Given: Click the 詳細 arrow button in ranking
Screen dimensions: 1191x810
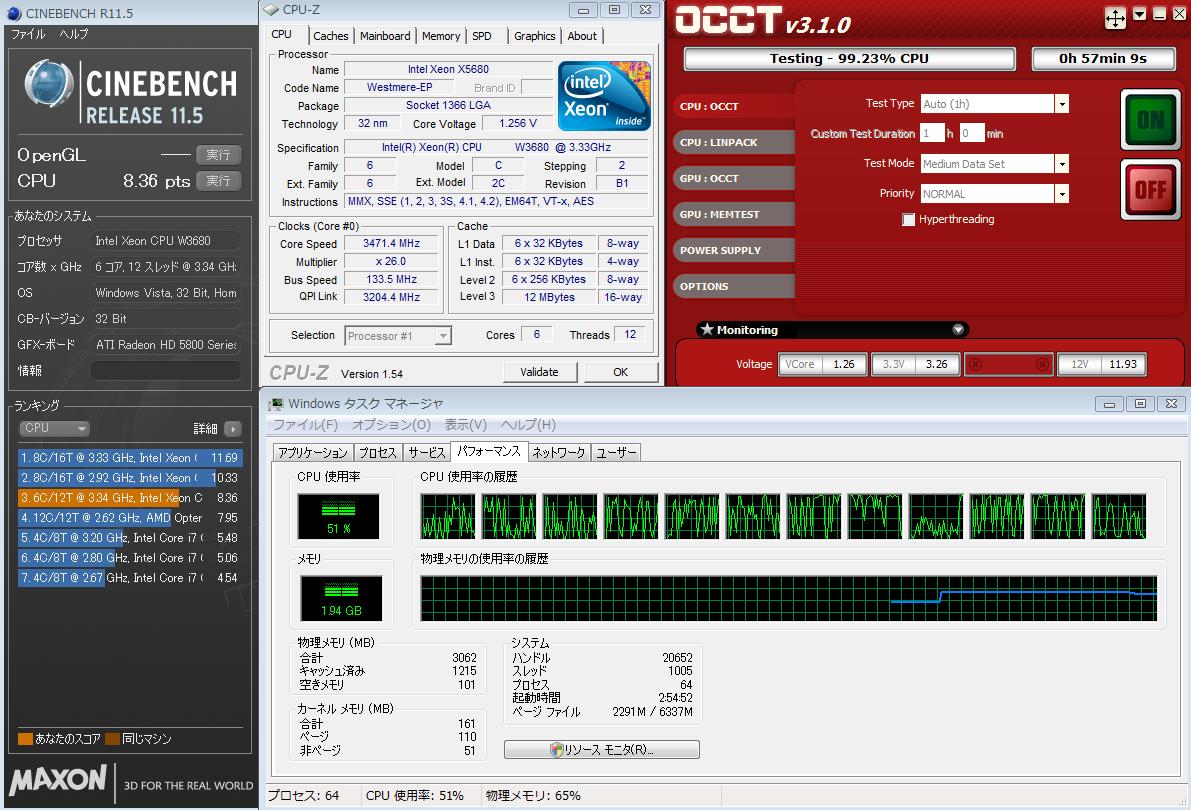Looking at the screenshot, I should tap(232, 429).
